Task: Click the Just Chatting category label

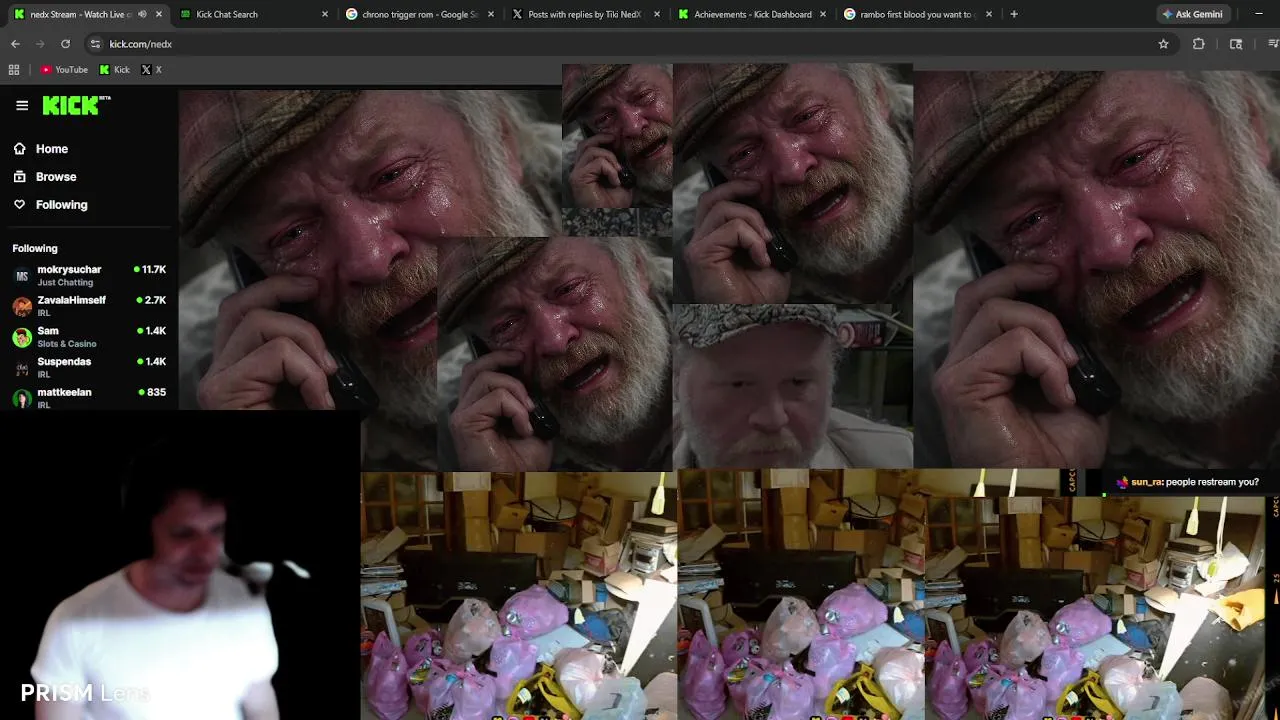Action: tap(65, 283)
